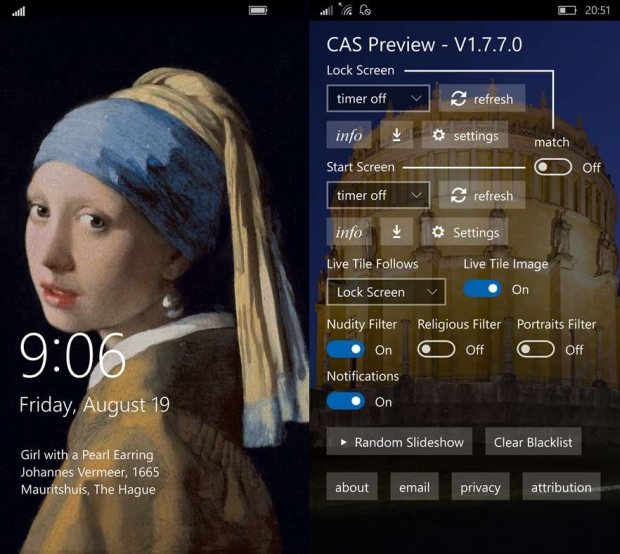Tap the Wi-Fi icon in the status bar
The image size is (620, 554).
point(346,9)
